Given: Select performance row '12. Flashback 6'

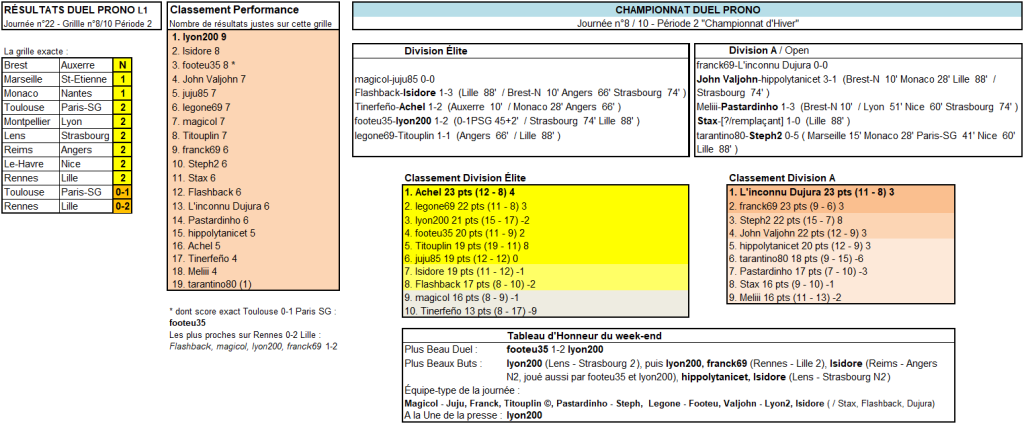Looking at the screenshot, I should point(253,192).
